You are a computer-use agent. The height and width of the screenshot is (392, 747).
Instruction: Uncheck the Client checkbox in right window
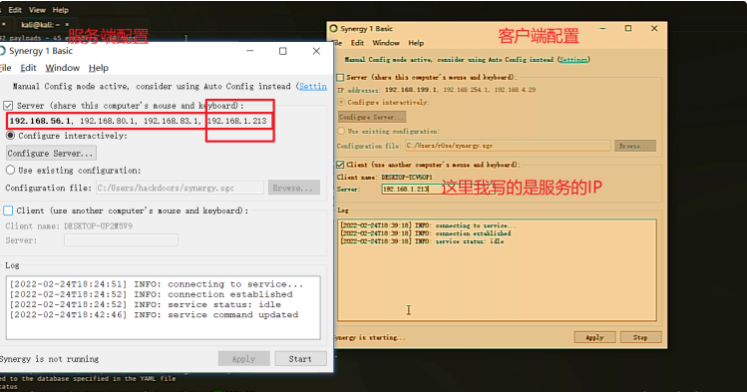click(x=340, y=165)
